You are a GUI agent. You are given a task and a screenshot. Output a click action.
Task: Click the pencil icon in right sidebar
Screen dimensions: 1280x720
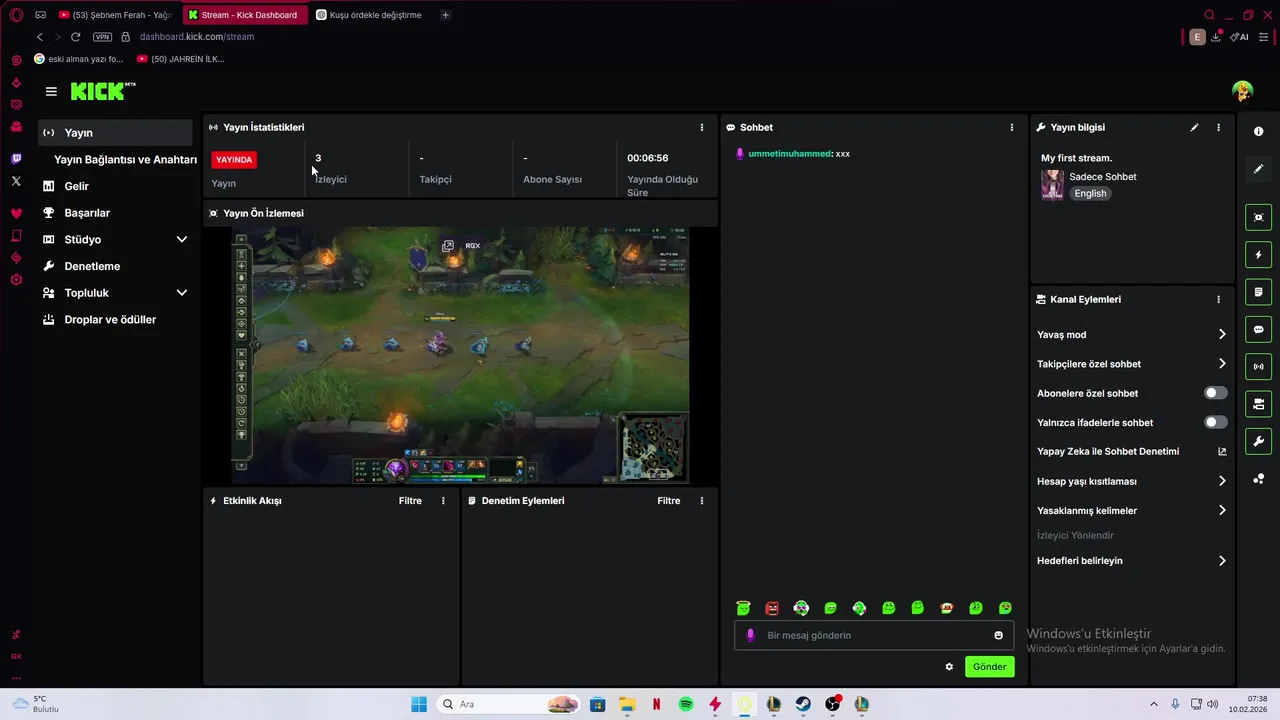tap(1258, 169)
